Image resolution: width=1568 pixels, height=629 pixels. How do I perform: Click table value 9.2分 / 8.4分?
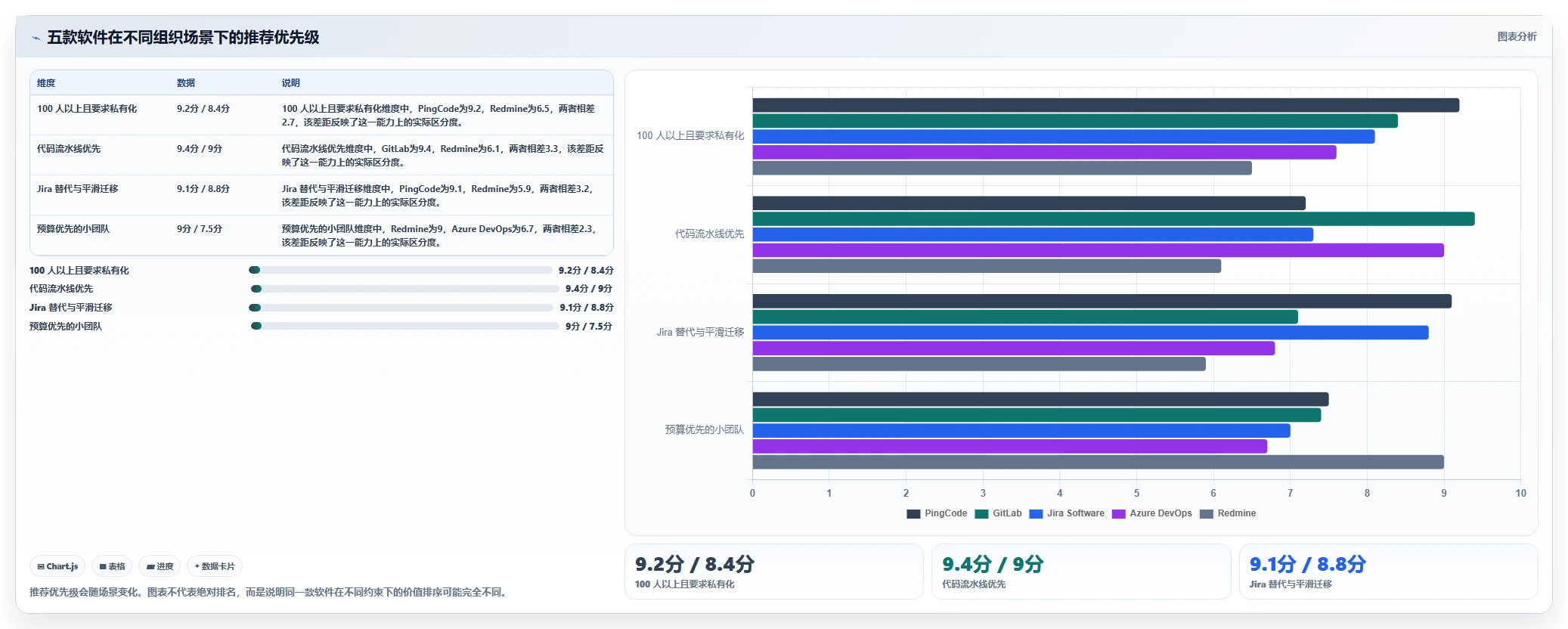[203, 109]
